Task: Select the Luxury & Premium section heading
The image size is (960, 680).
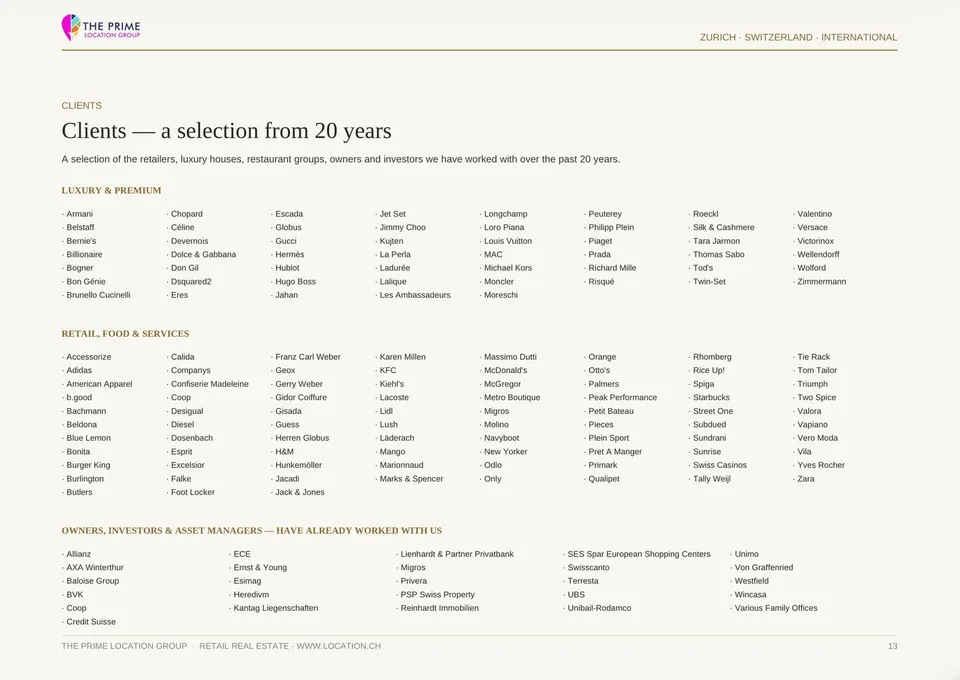Action: [x=111, y=190]
